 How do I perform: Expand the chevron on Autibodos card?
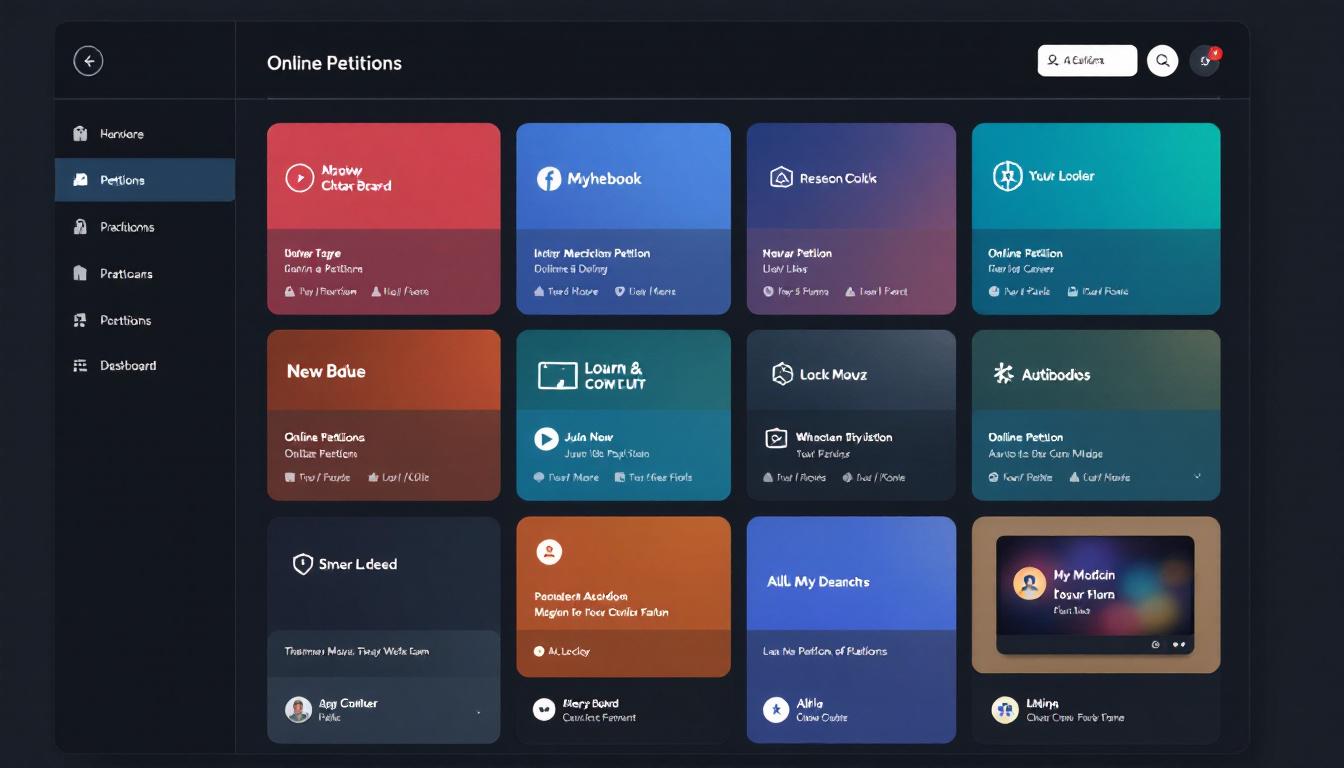(x=1198, y=477)
